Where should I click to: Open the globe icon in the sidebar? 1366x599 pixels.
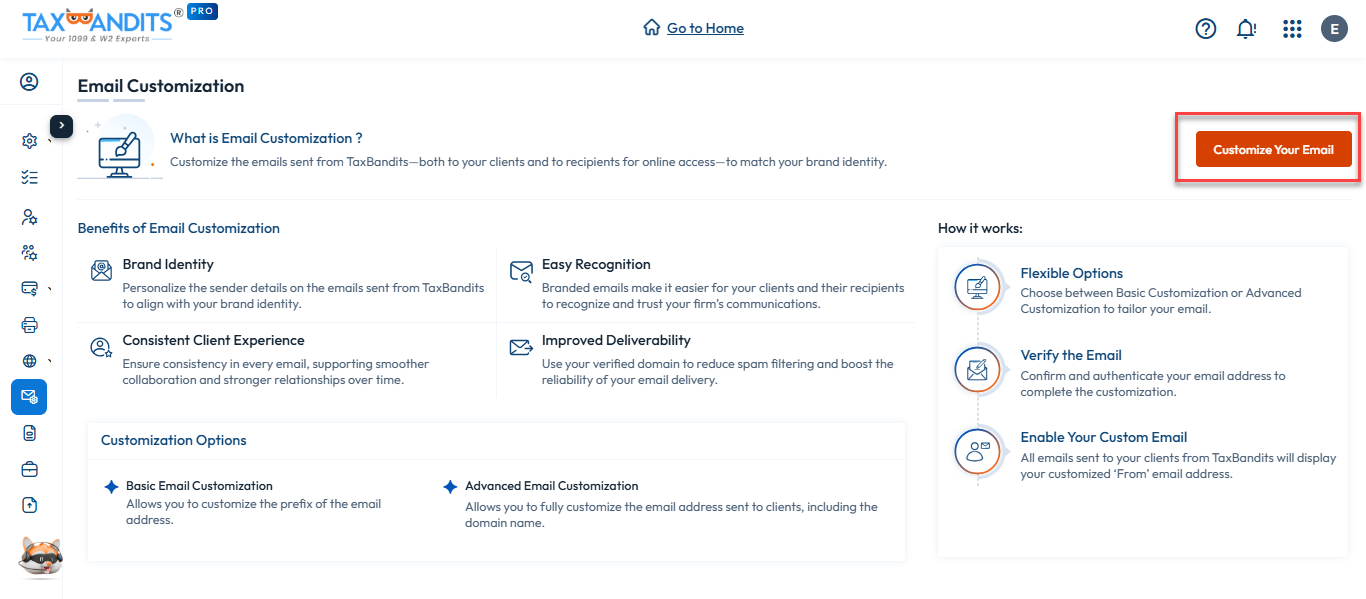pos(29,361)
